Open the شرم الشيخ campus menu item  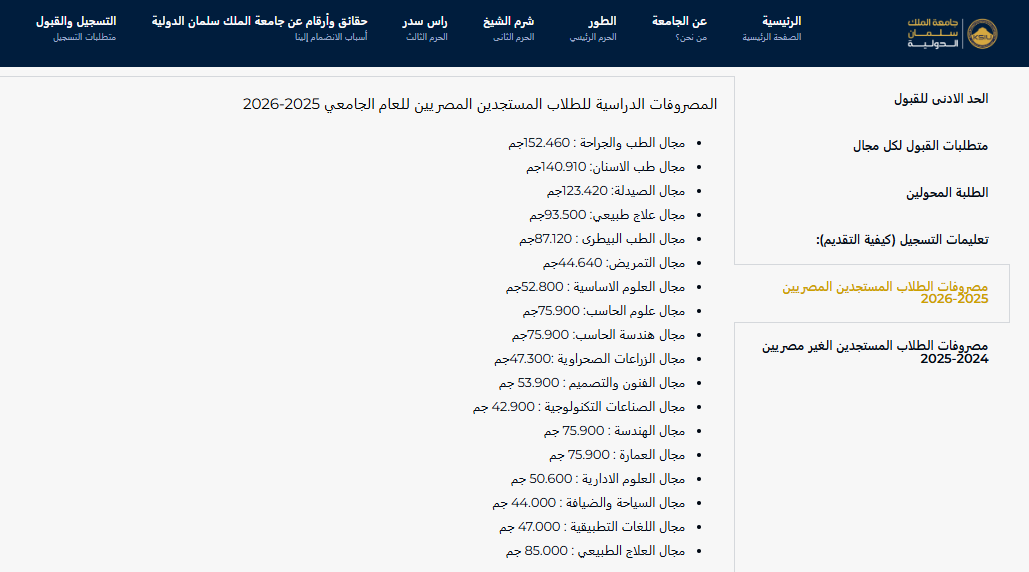pos(509,28)
